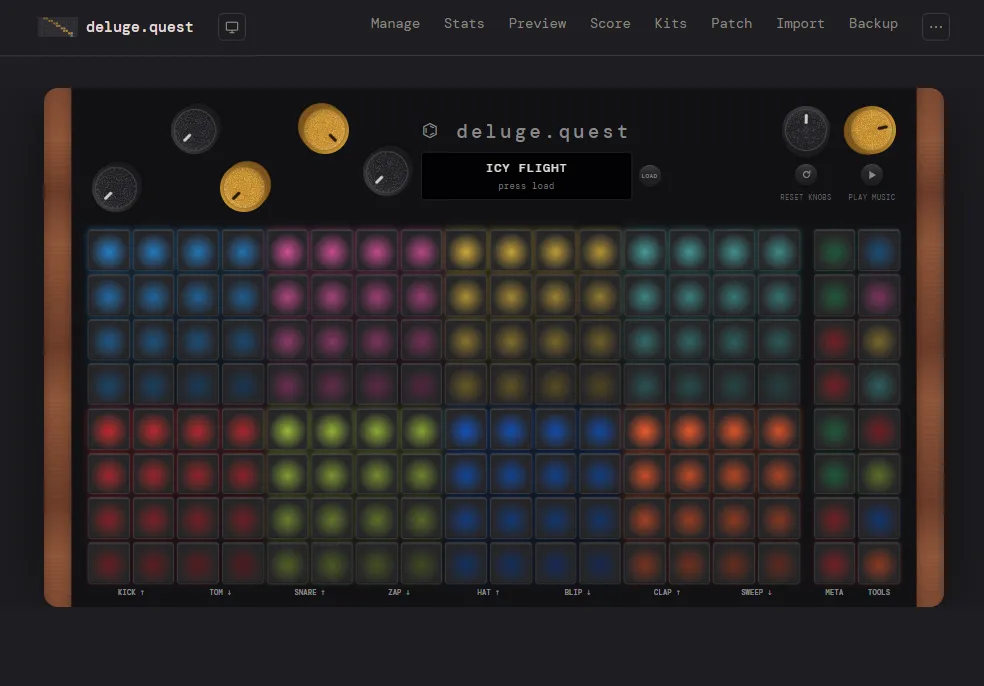
Task: Tap the top-row leftmost yellow HAT pad
Action: [466, 251]
